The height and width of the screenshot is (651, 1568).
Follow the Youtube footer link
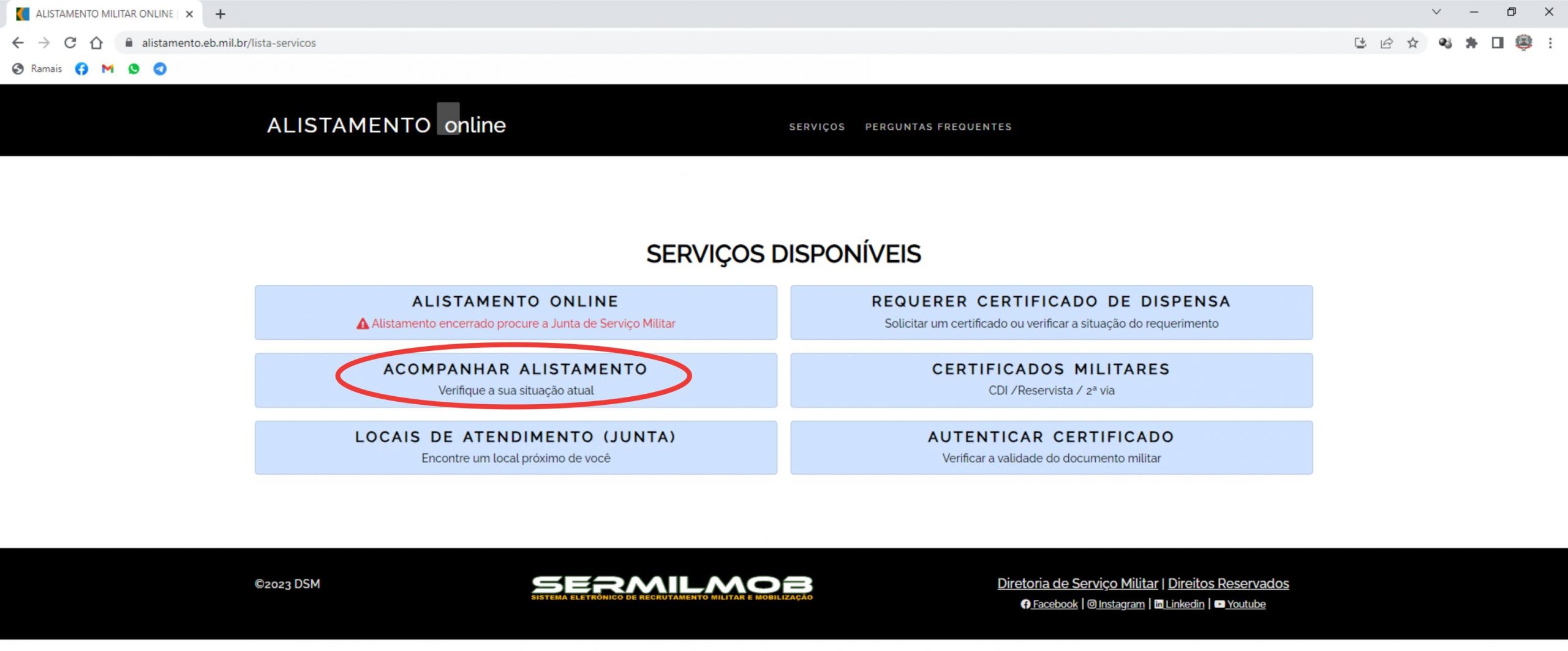click(x=1245, y=604)
